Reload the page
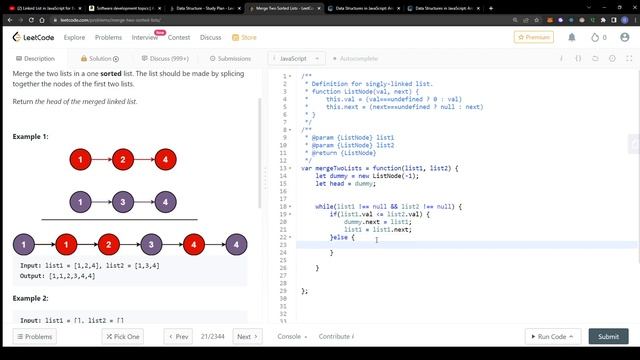Image resolution: width=640 pixels, height=360 pixels. 31,20
